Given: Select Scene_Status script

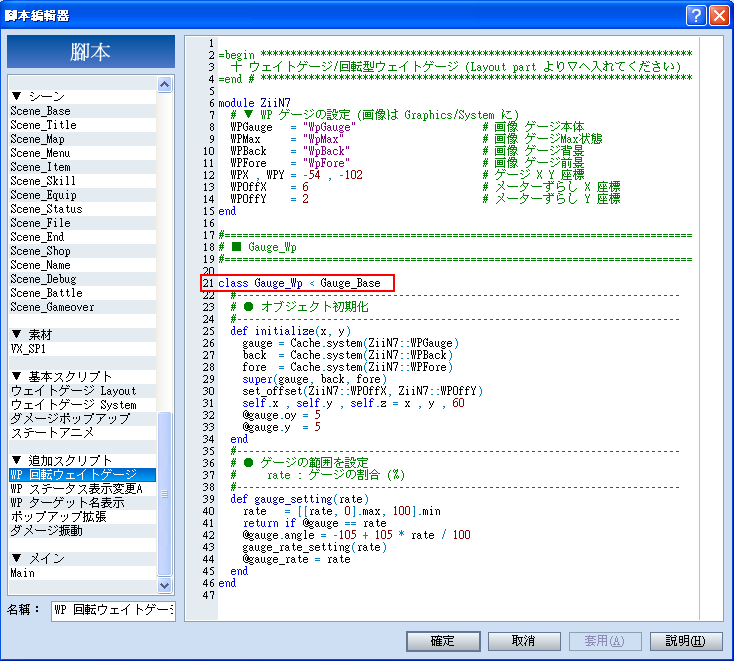Looking at the screenshot, I should 82,209.
